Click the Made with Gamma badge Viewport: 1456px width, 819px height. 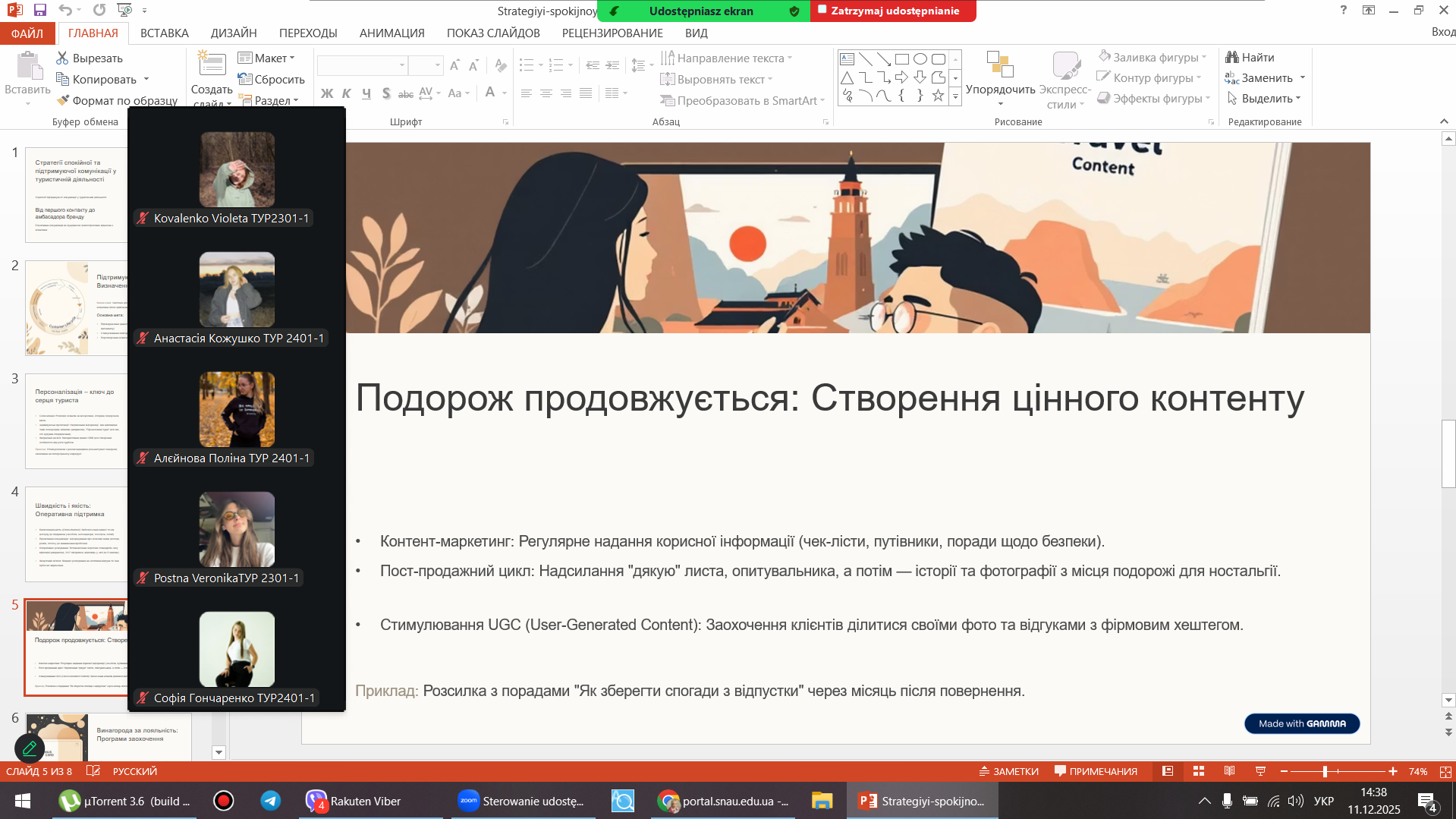[1301, 723]
